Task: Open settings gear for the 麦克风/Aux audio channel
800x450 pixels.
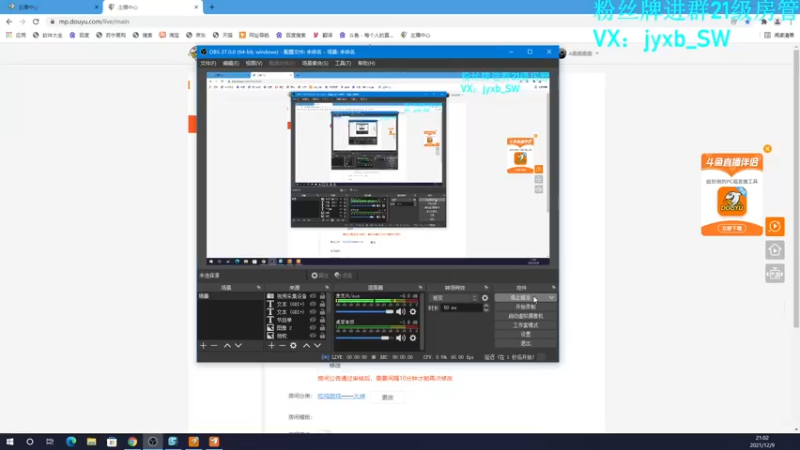Action: coord(413,311)
